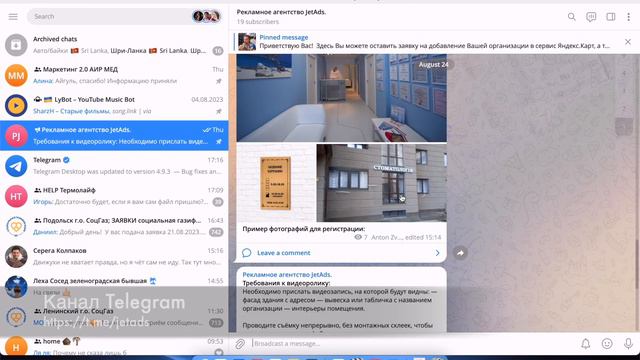The height and width of the screenshot is (360, 640).
Task: Open channel title Рекламное агентство JetAds header
Action: pyautogui.click(x=281, y=12)
